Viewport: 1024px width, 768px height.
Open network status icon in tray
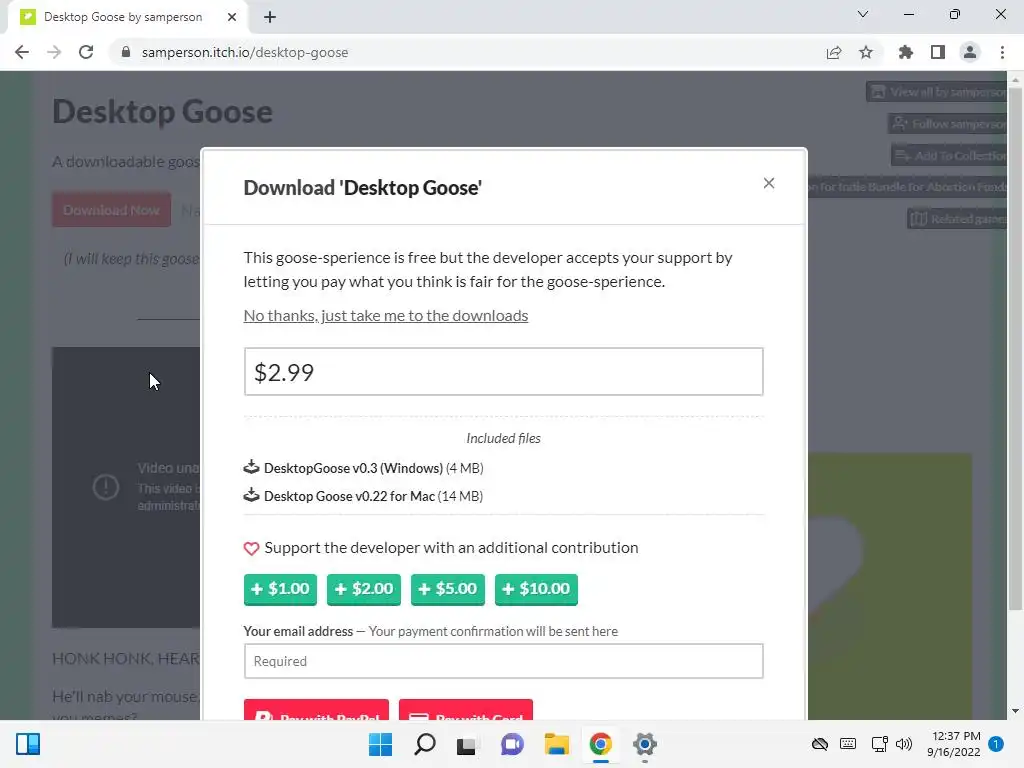pyautogui.click(x=879, y=744)
